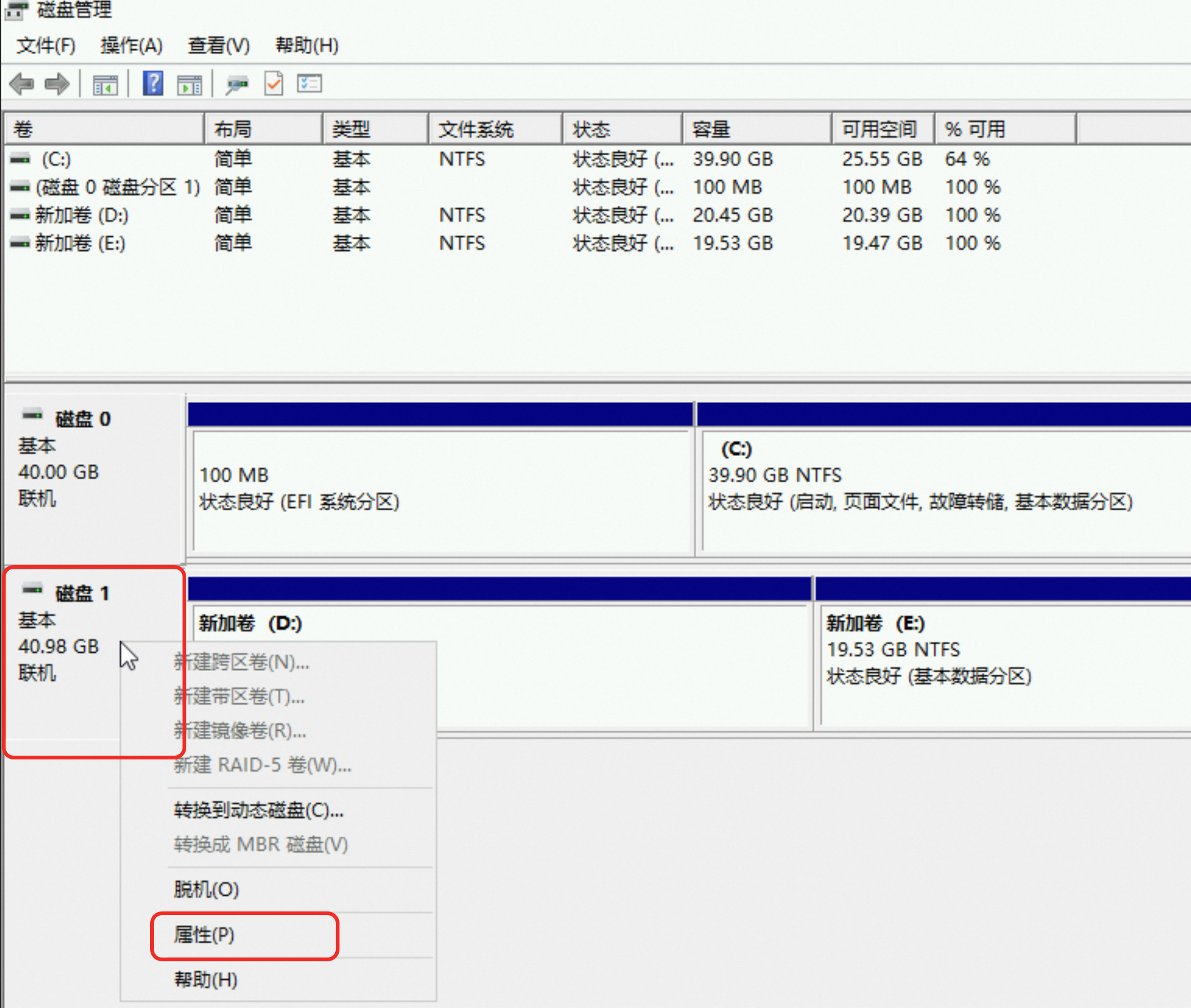Sort by the 布局 column header
Viewport: 1191px width, 1008px height.
pos(263,129)
